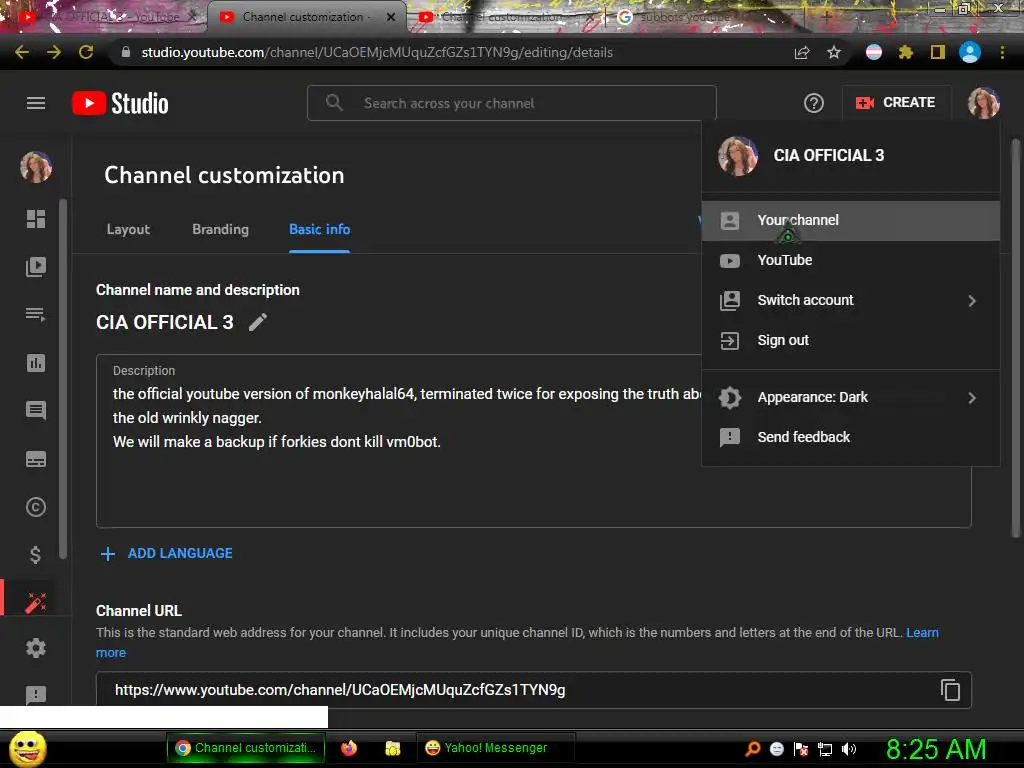Screen dimensions: 1024x768
Task: Open the hamburger navigation menu
Action: 36,103
